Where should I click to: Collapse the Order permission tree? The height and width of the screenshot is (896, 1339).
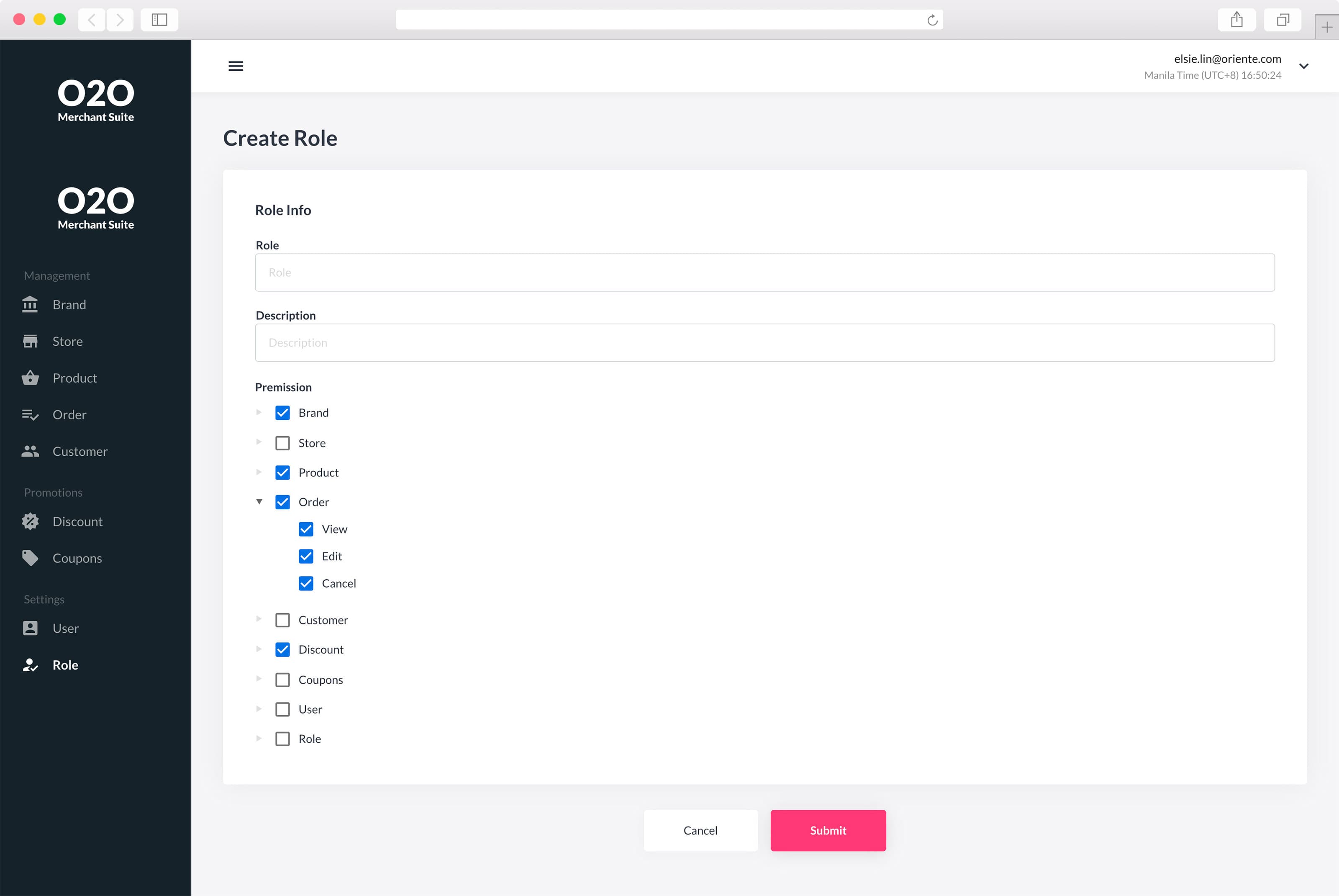259,502
